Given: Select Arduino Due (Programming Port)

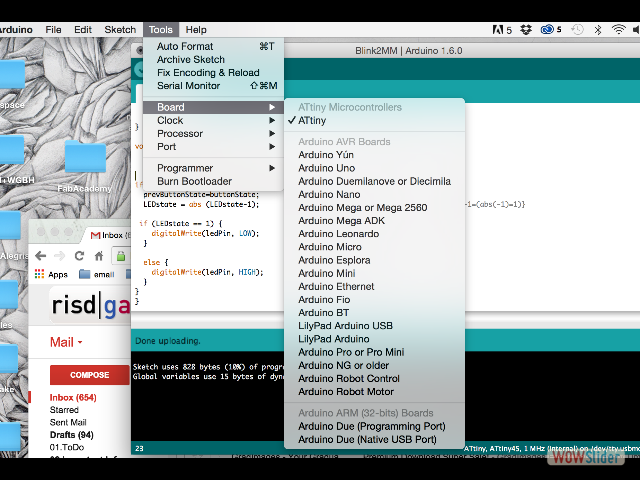Looking at the screenshot, I should pos(374,426).
